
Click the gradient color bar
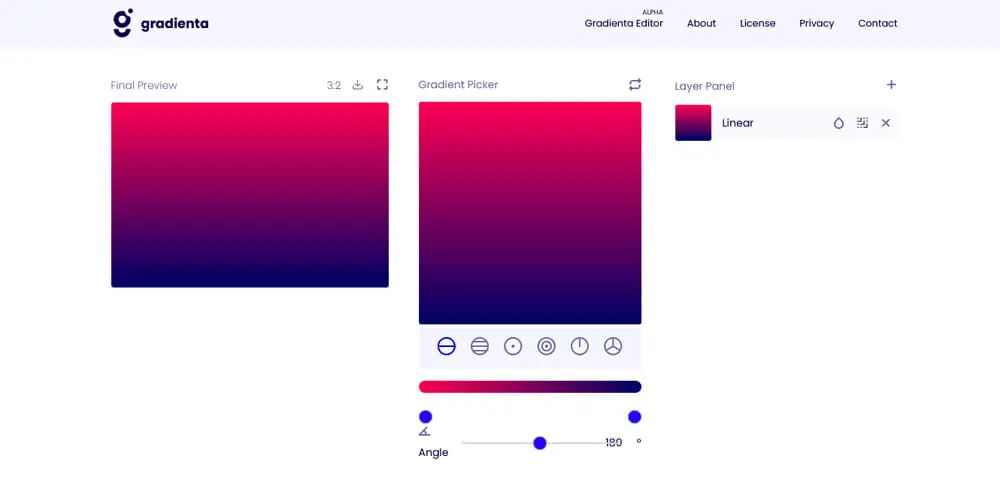click(x=530, y=387)
